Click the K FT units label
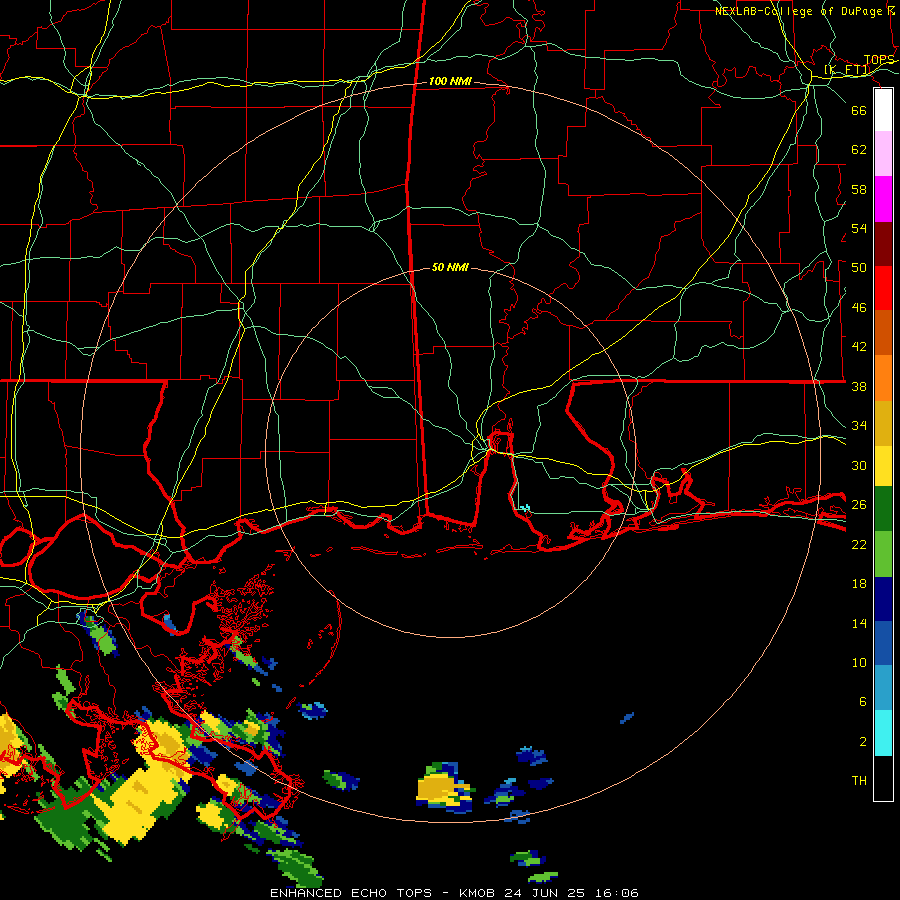This screenshot has width=900, height=900. [x=847, y=70]
